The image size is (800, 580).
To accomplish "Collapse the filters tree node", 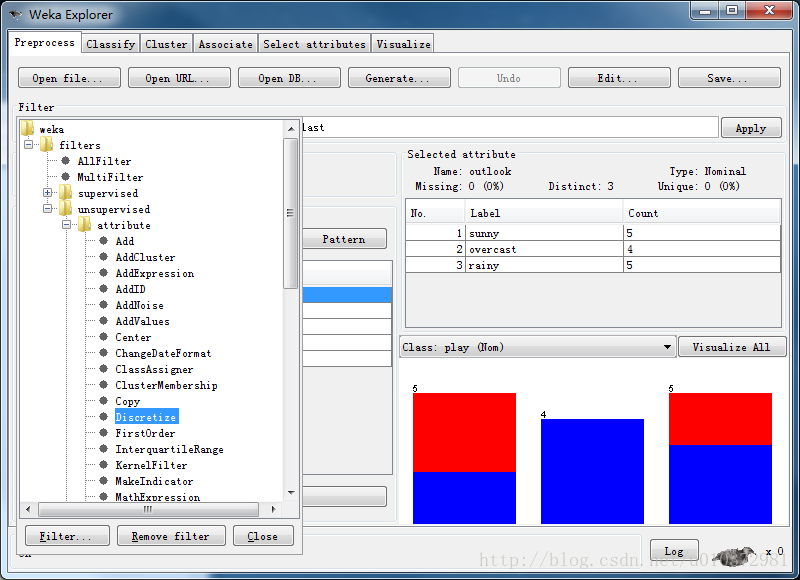I will [29, 144].
